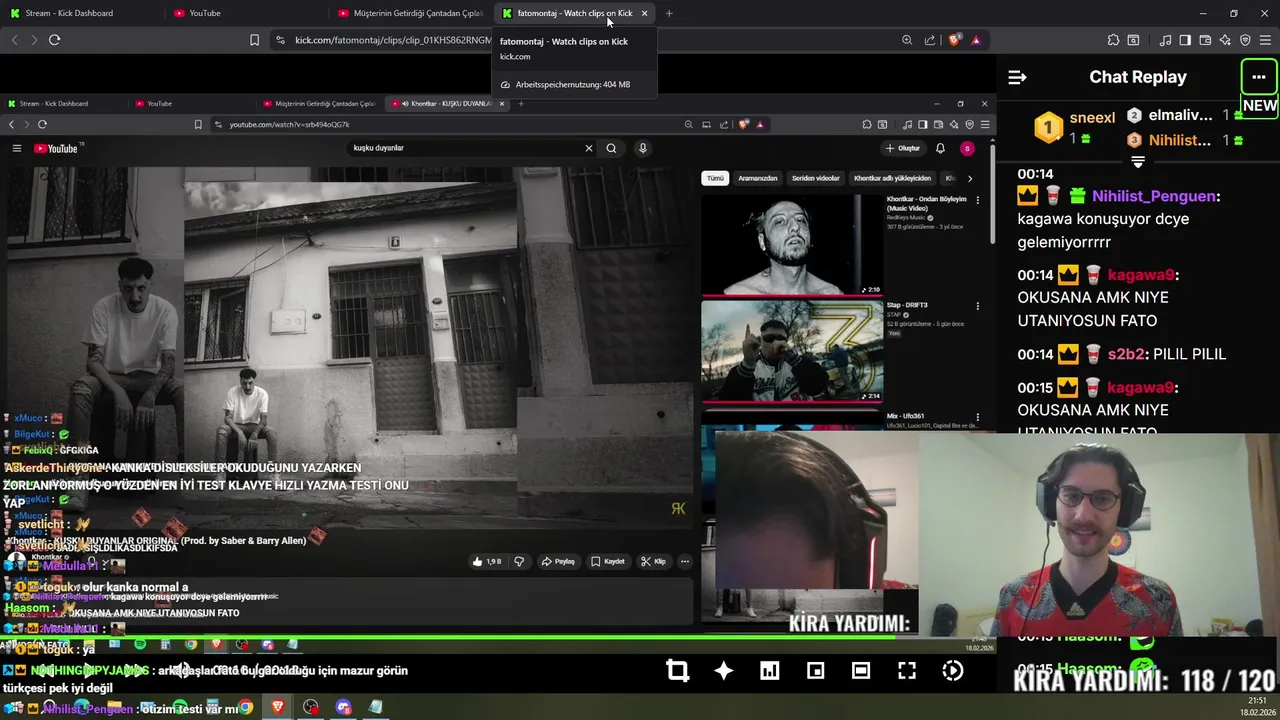The height and width of the screenshot is (720, 1280).
Task: Click 'kuşku duyanlar' search field in streamed YouTube
Action: [x=465, y=148]
